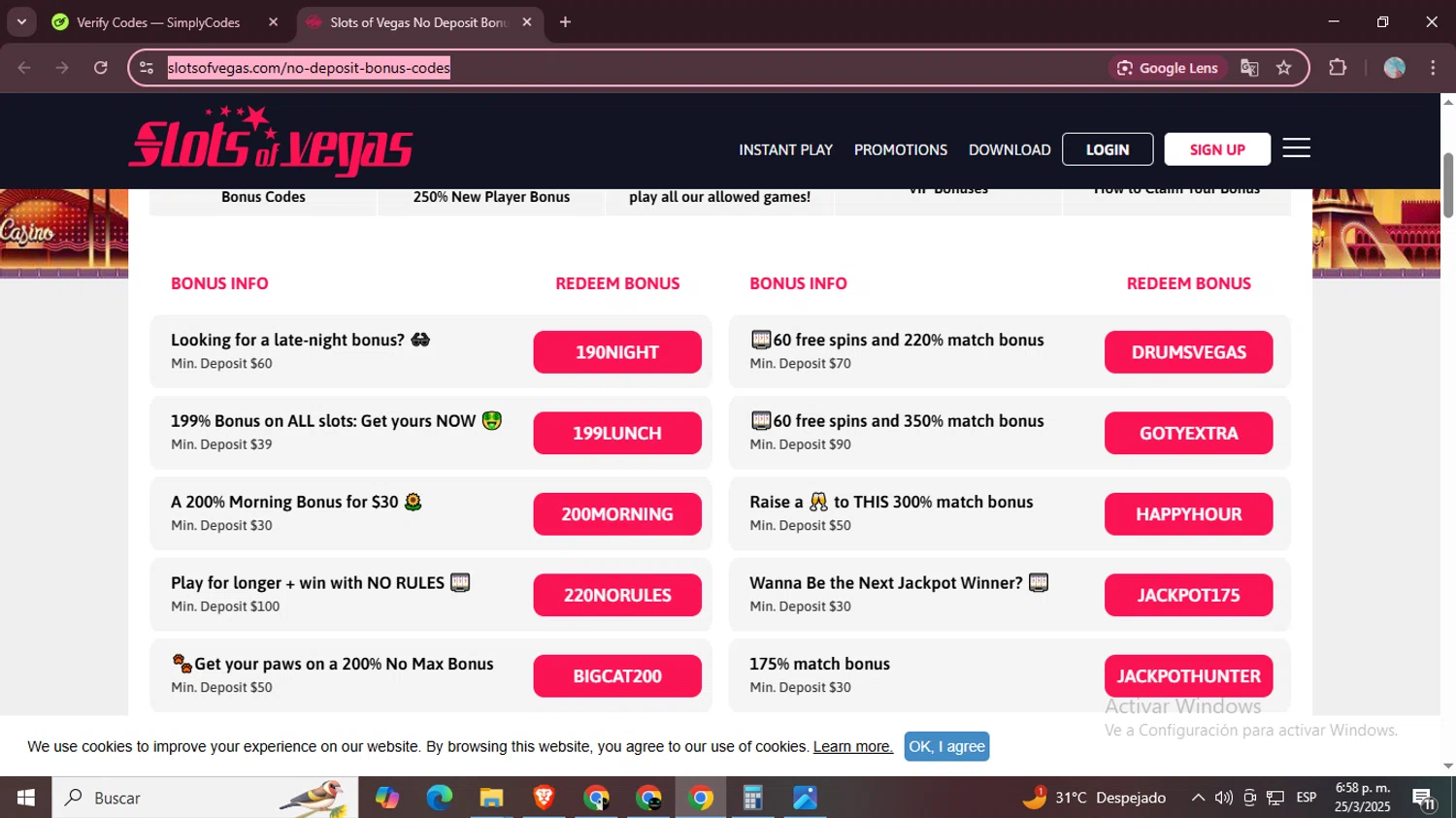Viewport: 1456px width, 818px height.
Task: Redeem the 190NIGHT bonus code
Action: click(x=617, y=352)
